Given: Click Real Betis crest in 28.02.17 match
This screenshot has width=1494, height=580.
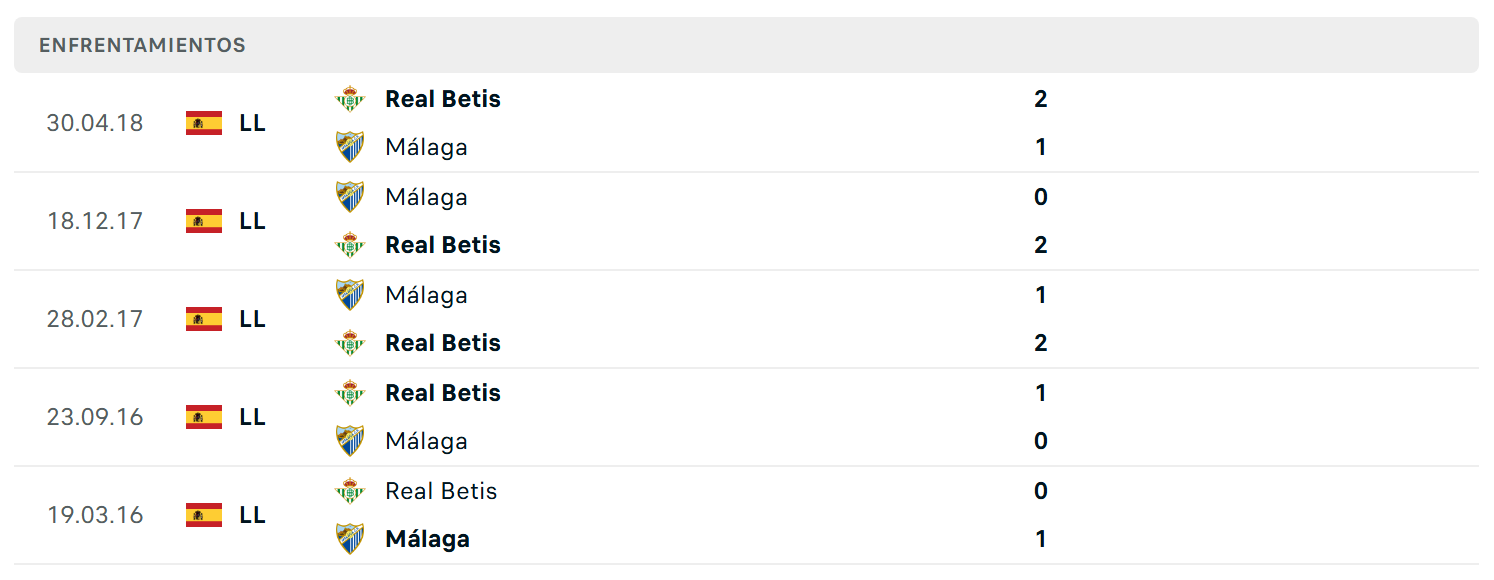Looking at the screenshot, I should point(350,343).
